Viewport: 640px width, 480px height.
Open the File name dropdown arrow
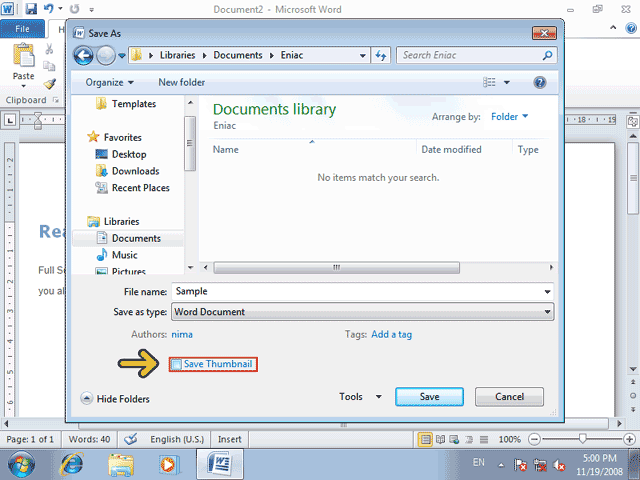(x=547, y=292)
